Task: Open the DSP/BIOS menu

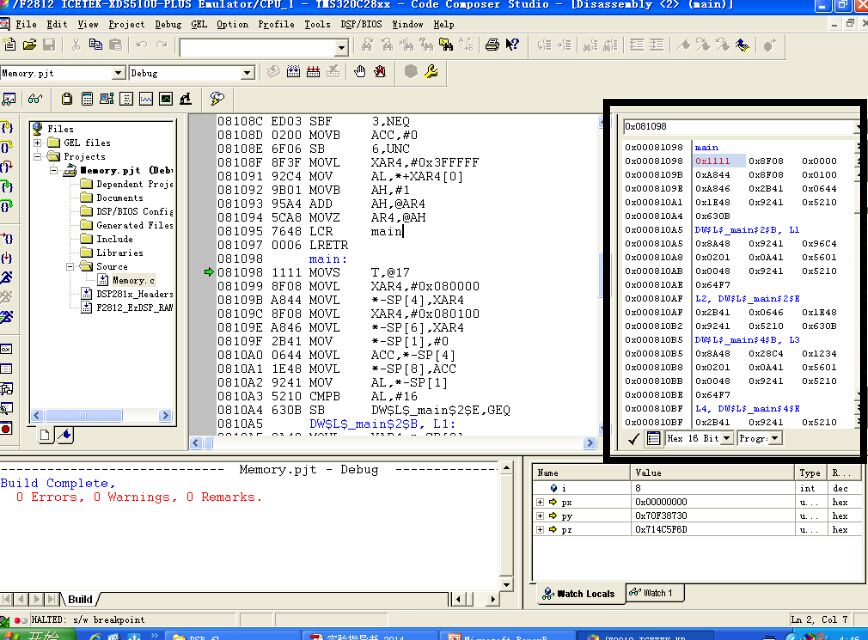Action: pos(361,24)
